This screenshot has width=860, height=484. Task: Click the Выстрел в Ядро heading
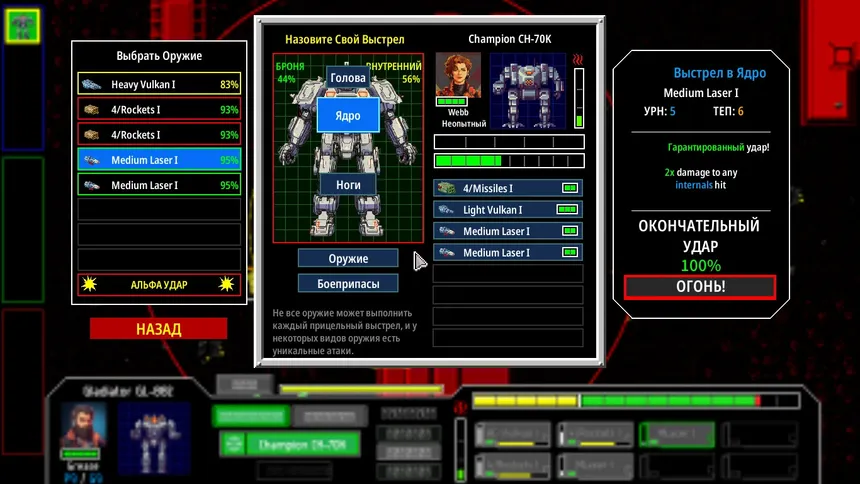(720, 73)
